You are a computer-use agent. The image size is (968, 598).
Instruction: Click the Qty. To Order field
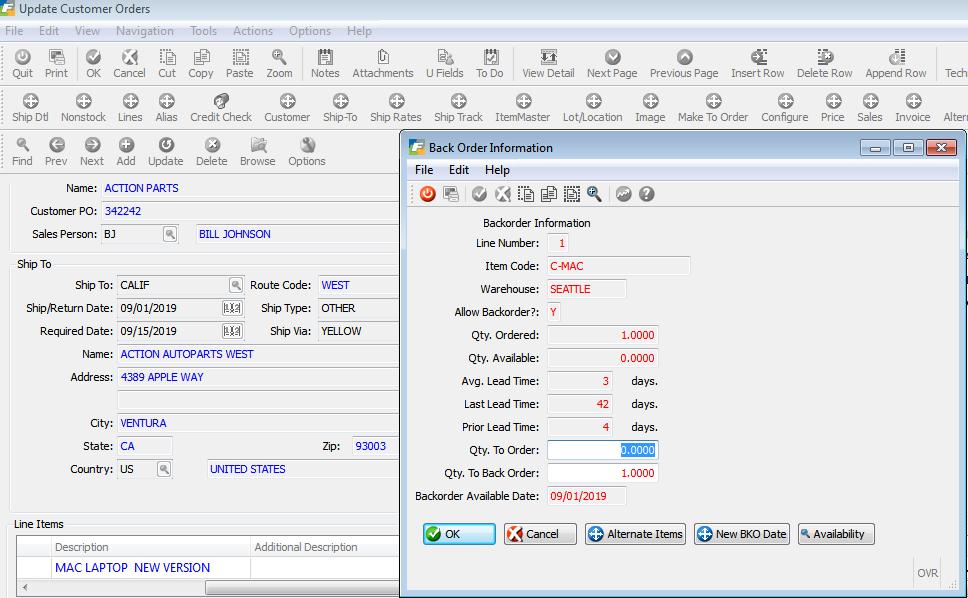[x=603, y=450]
